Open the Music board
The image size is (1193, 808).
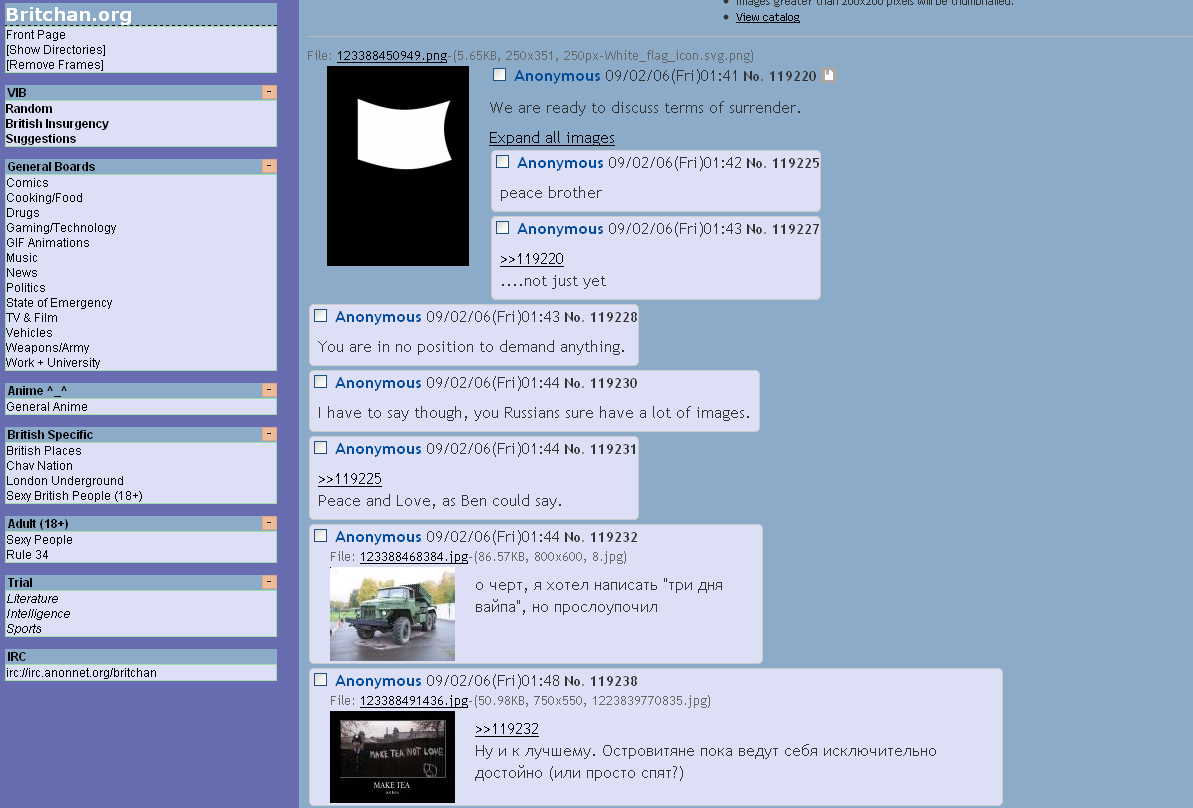point(22,258)
